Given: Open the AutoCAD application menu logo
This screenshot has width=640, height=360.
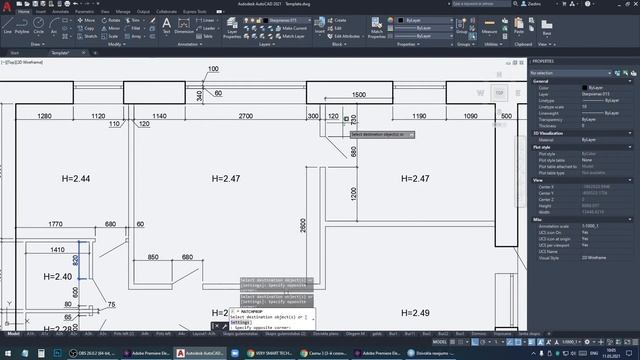Looking at the screenshot, I should (x=7, y=6).
